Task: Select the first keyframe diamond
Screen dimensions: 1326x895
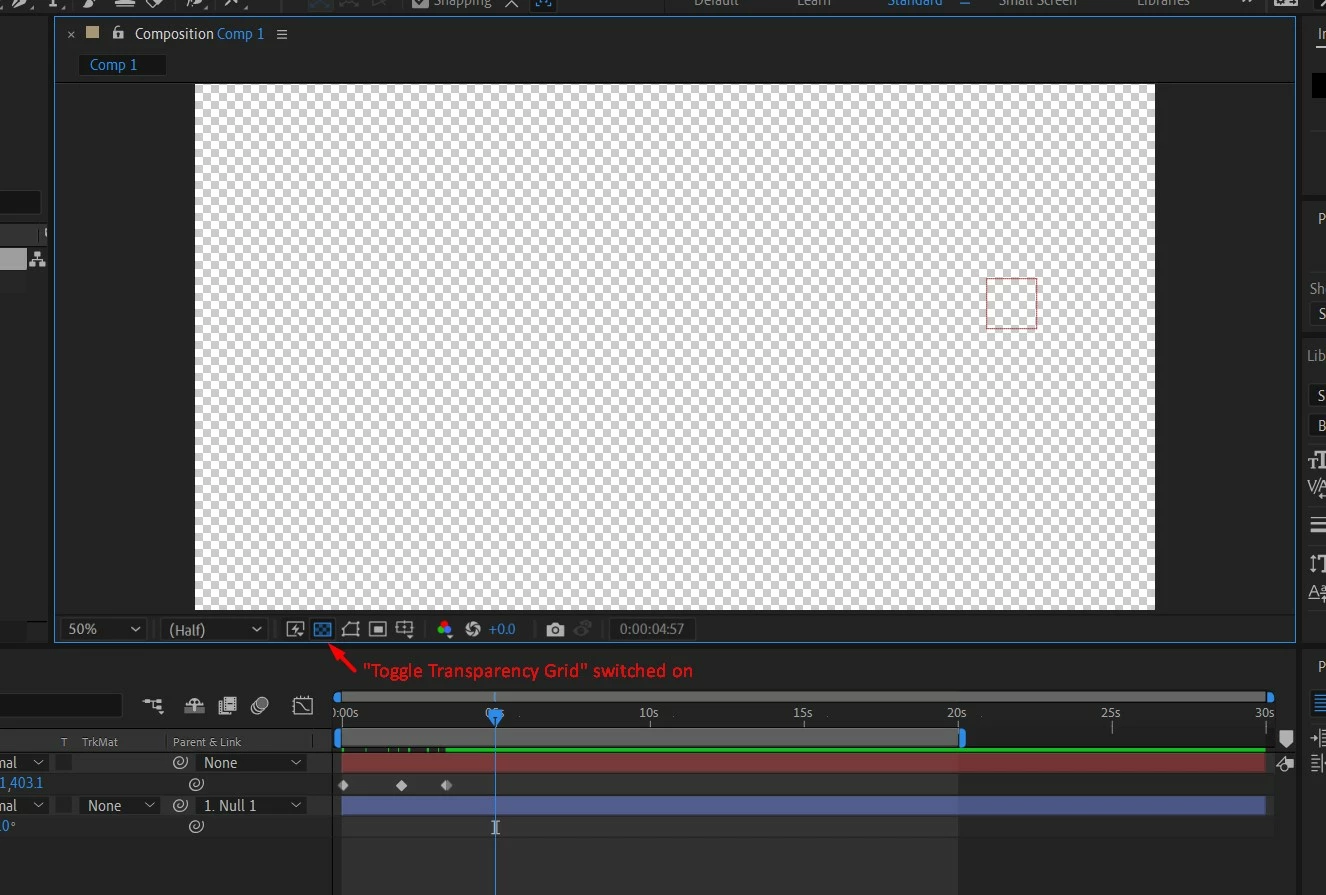Action: (344, 786)
